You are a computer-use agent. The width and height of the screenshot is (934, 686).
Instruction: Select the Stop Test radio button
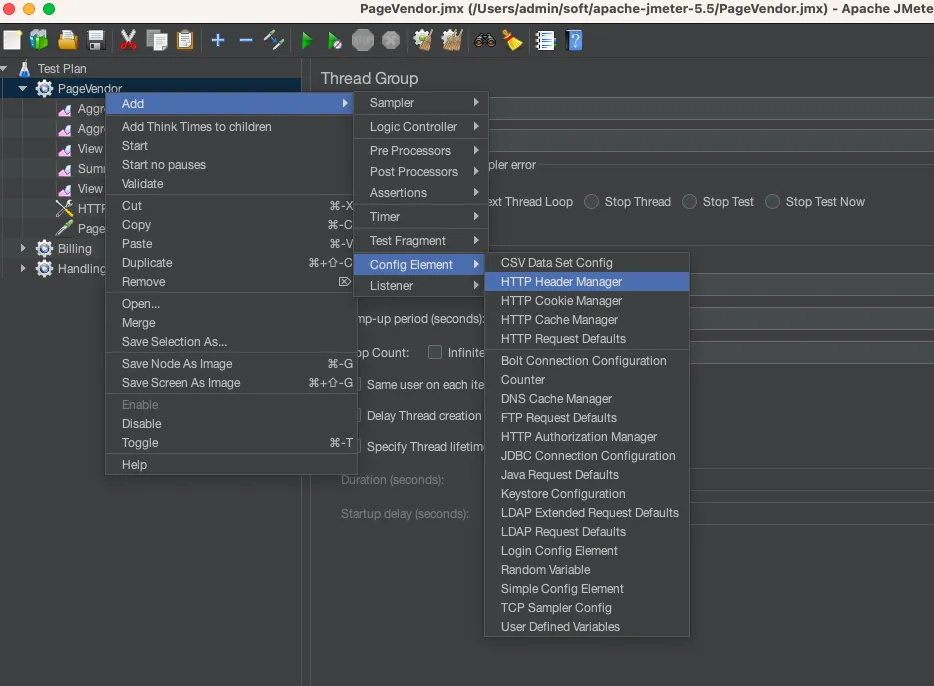coord(689,202)
